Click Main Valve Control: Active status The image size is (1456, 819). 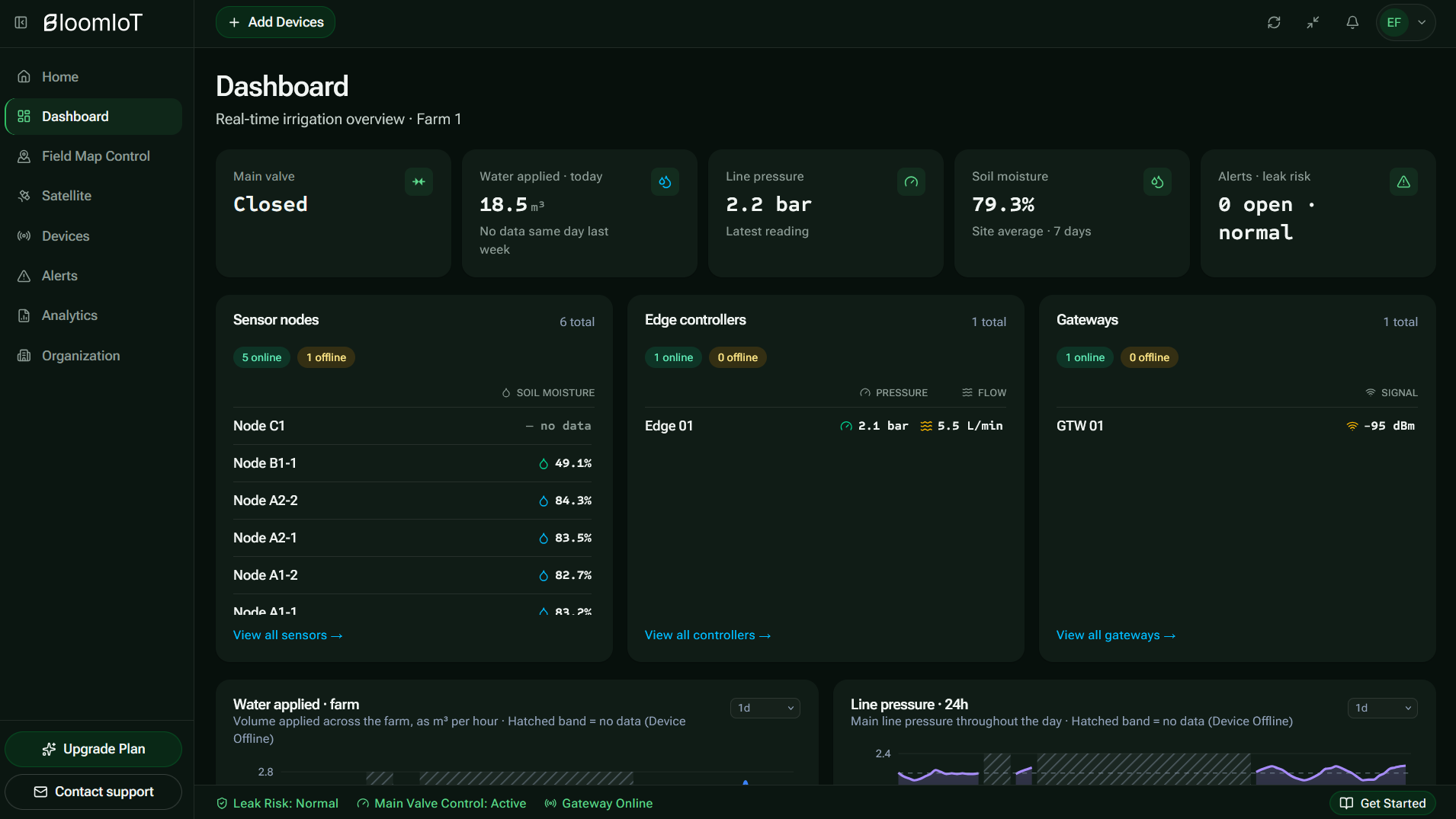click(x=441, y=803)
